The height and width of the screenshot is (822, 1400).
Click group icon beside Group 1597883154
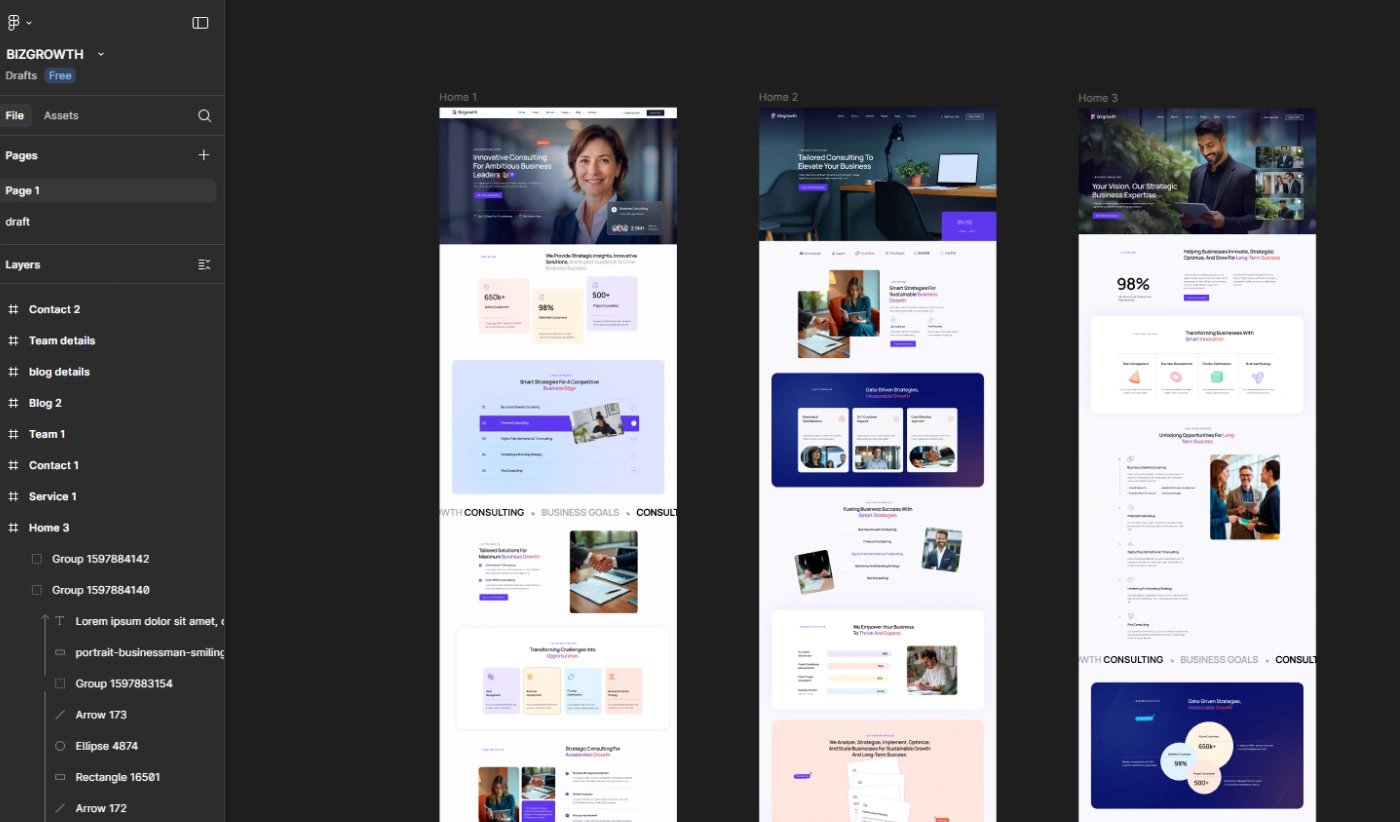[x=60, y=684]
